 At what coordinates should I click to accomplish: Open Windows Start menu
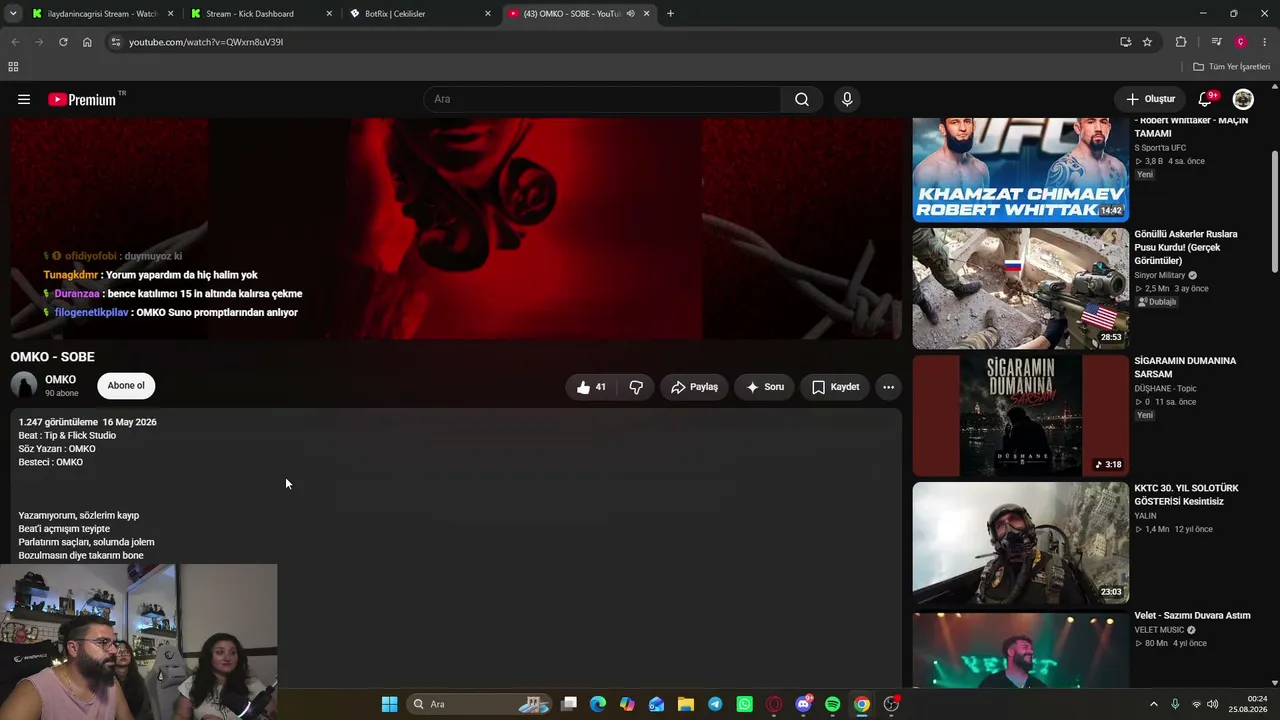click(389, 704)
